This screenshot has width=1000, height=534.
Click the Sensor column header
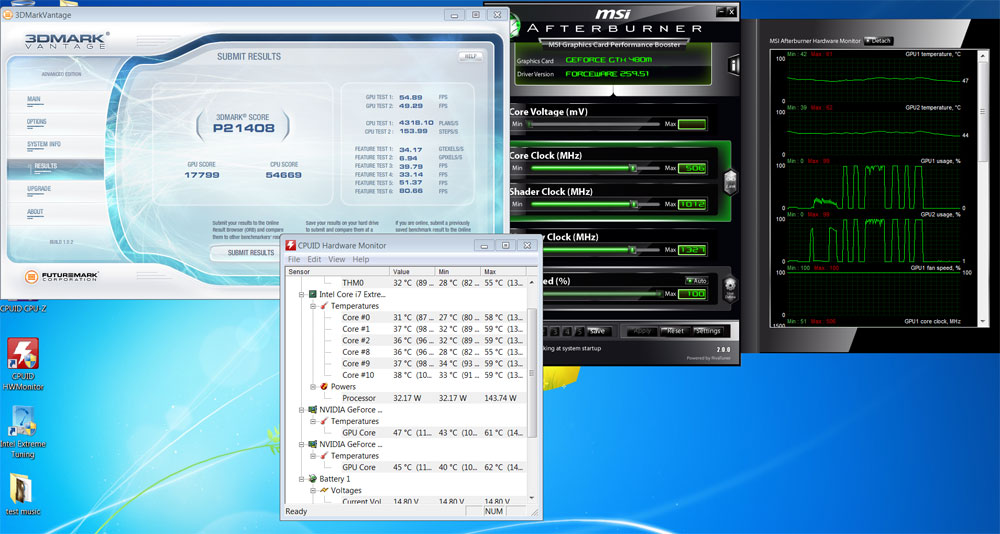point(338,271)
